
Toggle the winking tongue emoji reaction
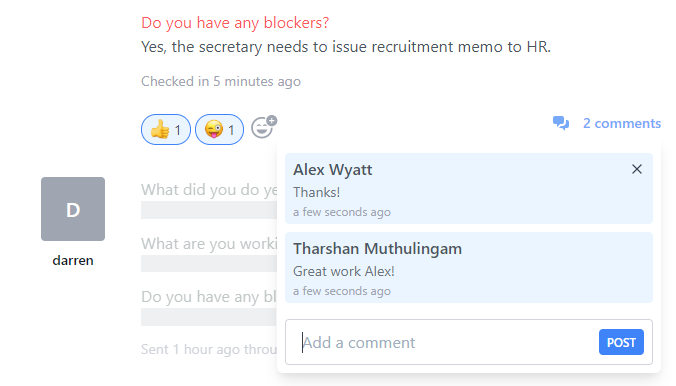click(x=219, y=129)
